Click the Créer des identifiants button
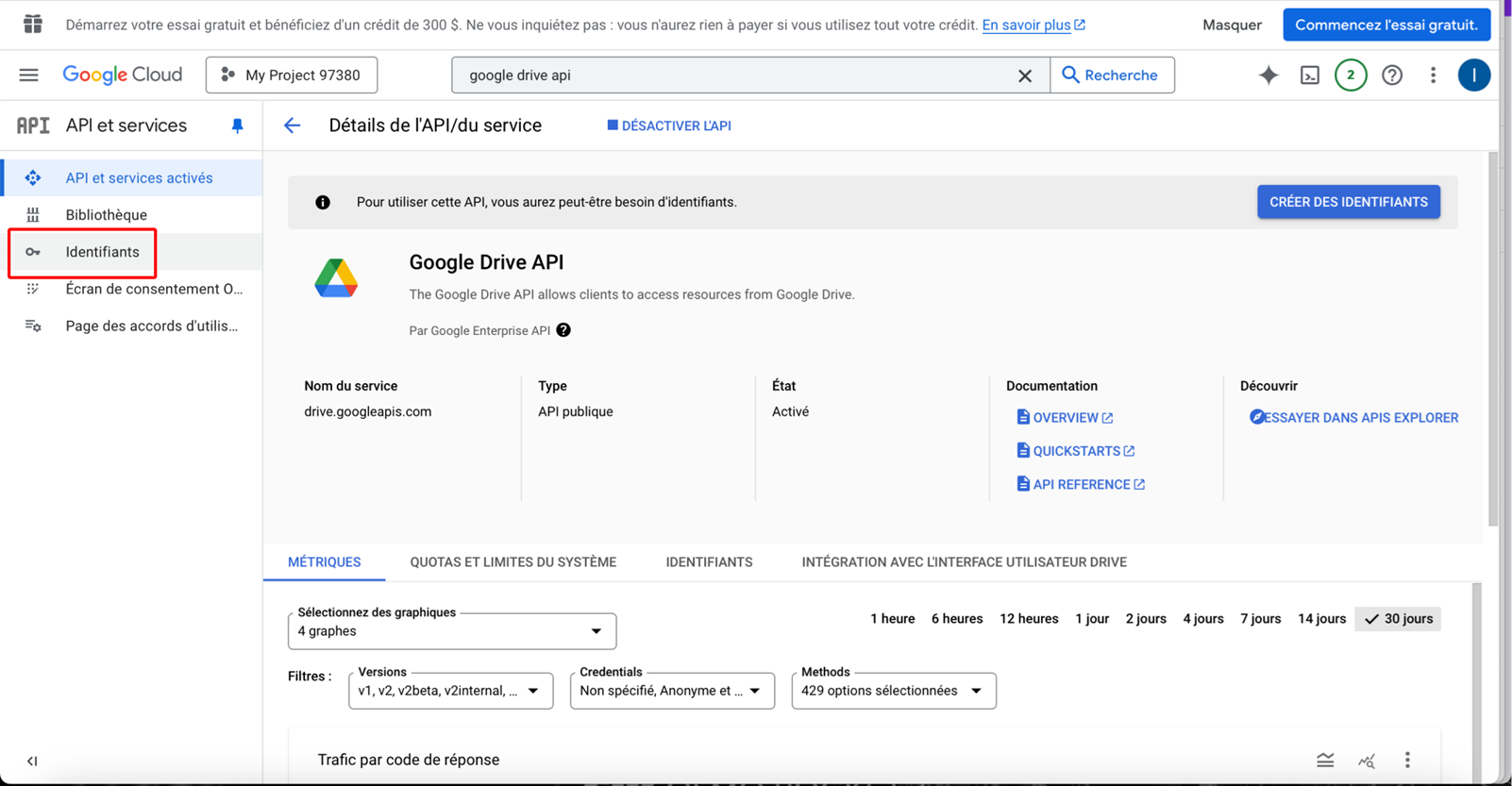The width and height of the screenshot is (1512, 786). pos(1348,202)
